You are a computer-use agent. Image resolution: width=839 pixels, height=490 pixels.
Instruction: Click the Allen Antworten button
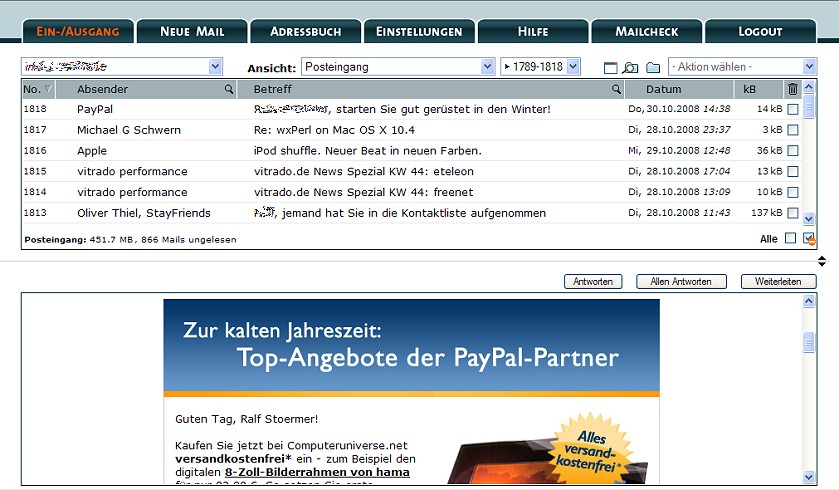tap(681, 281)
